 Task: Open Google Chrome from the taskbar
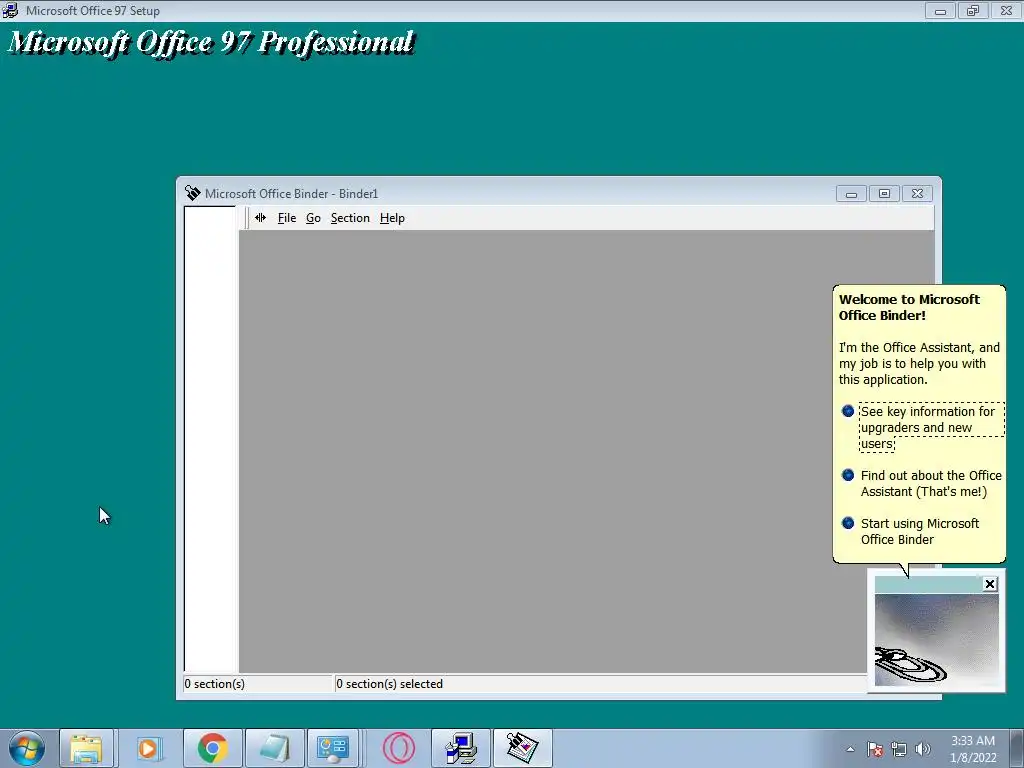pyautogui.click(x=212, y=748)
